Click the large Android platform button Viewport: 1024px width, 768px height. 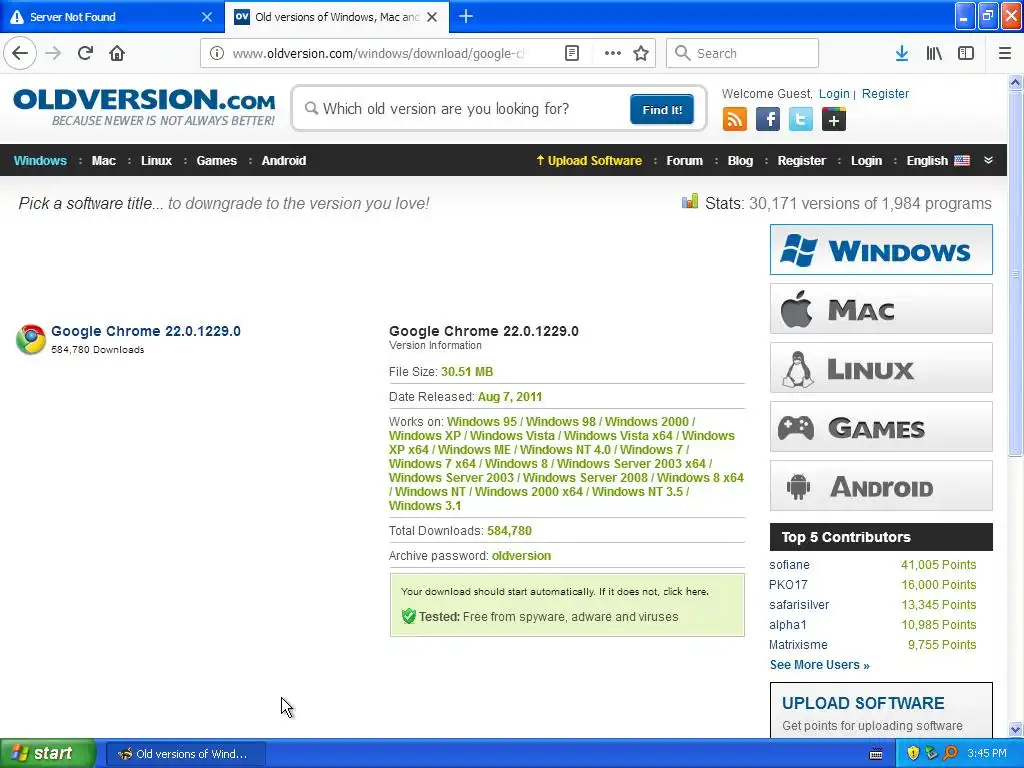click(881, 486)
